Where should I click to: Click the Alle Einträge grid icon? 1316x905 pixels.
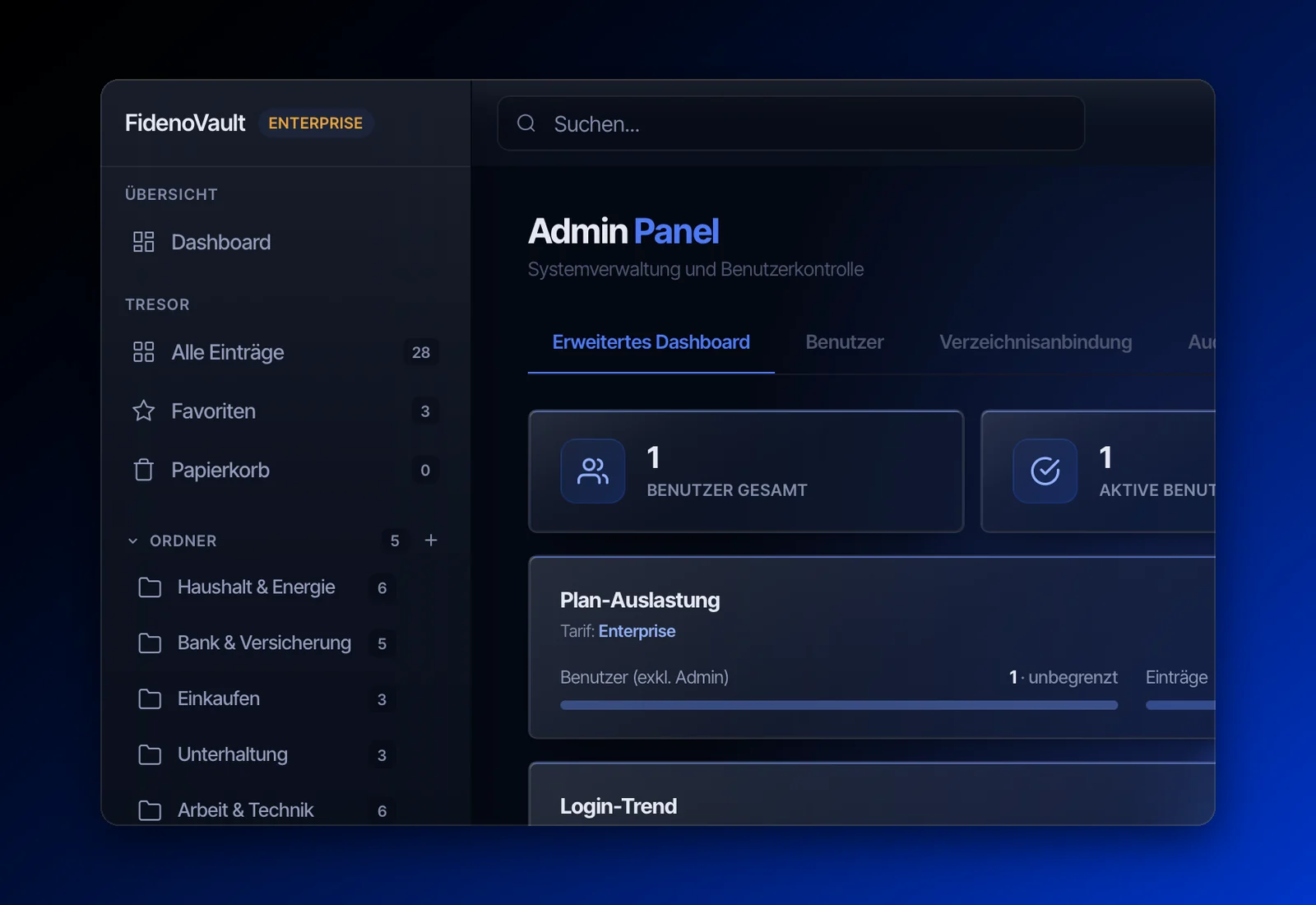[144, 352]
